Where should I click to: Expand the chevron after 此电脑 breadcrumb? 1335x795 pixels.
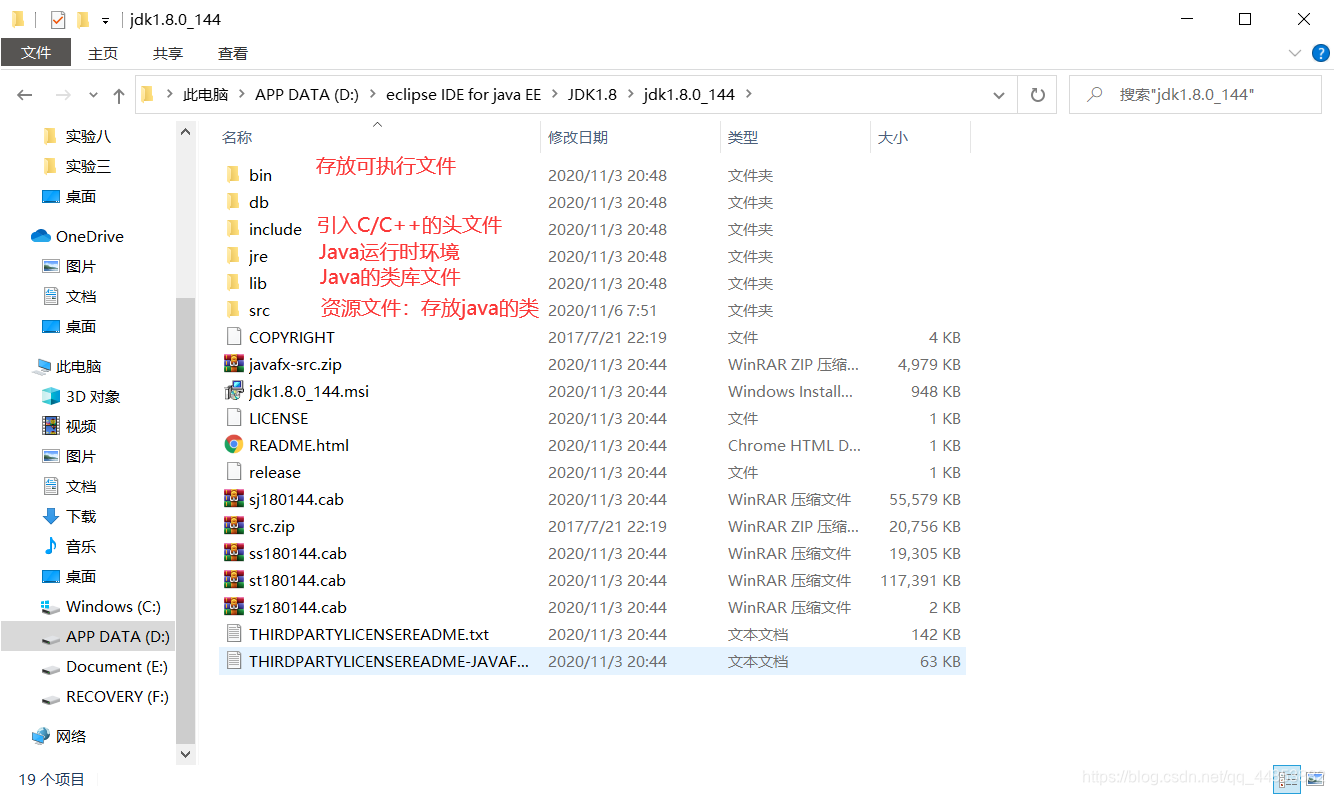tap(242, 95)
